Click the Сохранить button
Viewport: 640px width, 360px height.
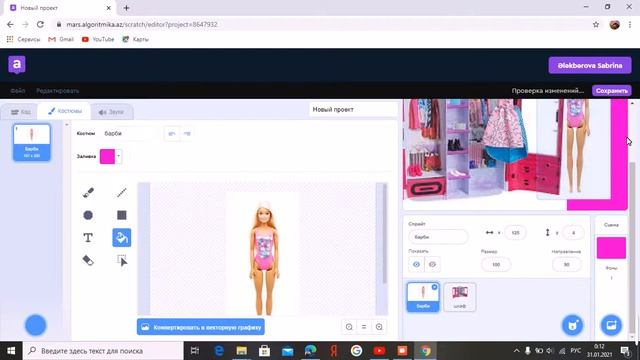tap(611, 91)
